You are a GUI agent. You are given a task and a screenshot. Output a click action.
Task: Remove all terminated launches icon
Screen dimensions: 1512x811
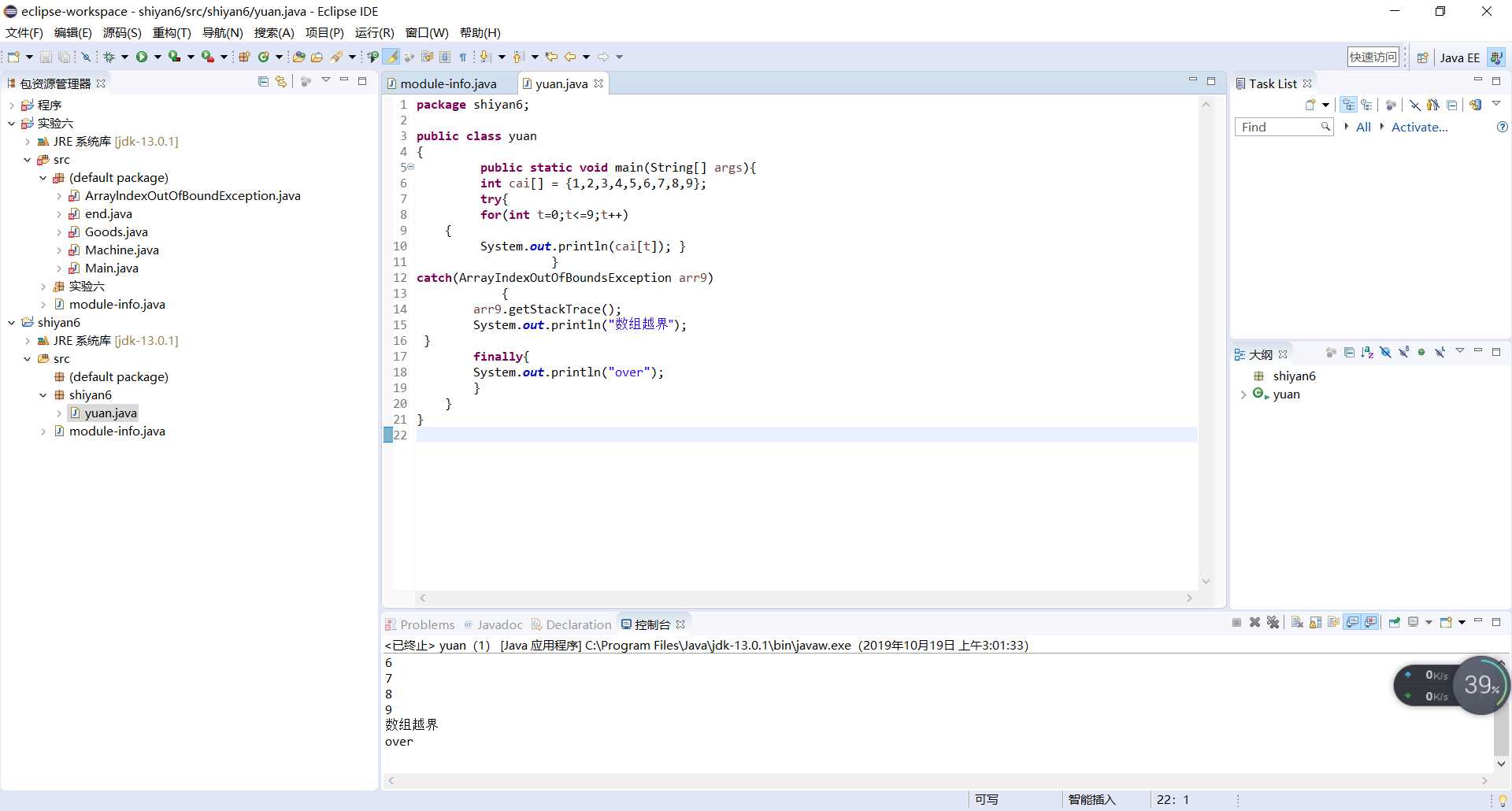click(1273, 623)
